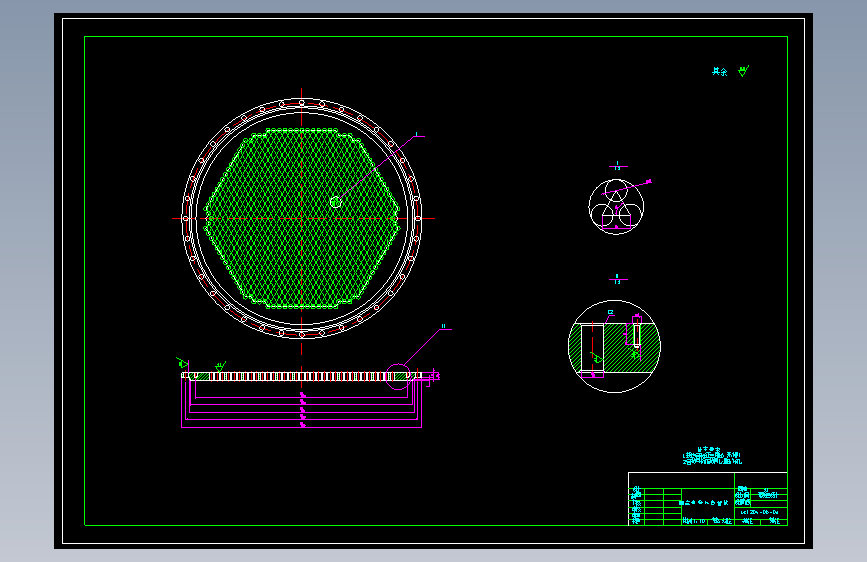The image size is (867, 562).
Task: Click the drawing number cell in title block
Action: pyautogui.click(x=760, y=512)
